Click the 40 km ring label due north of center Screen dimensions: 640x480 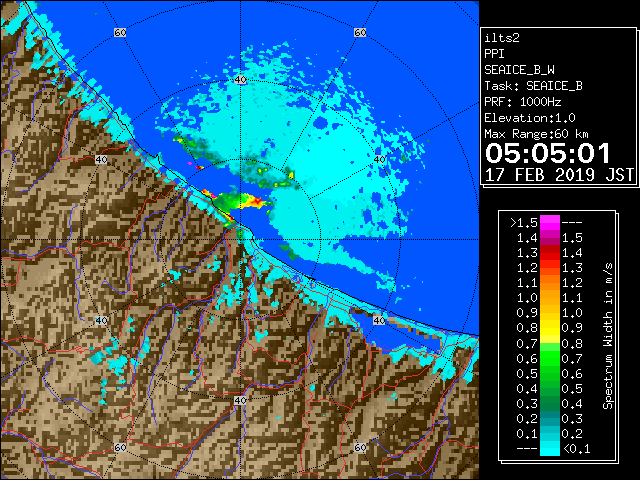[x=240, y=80]
